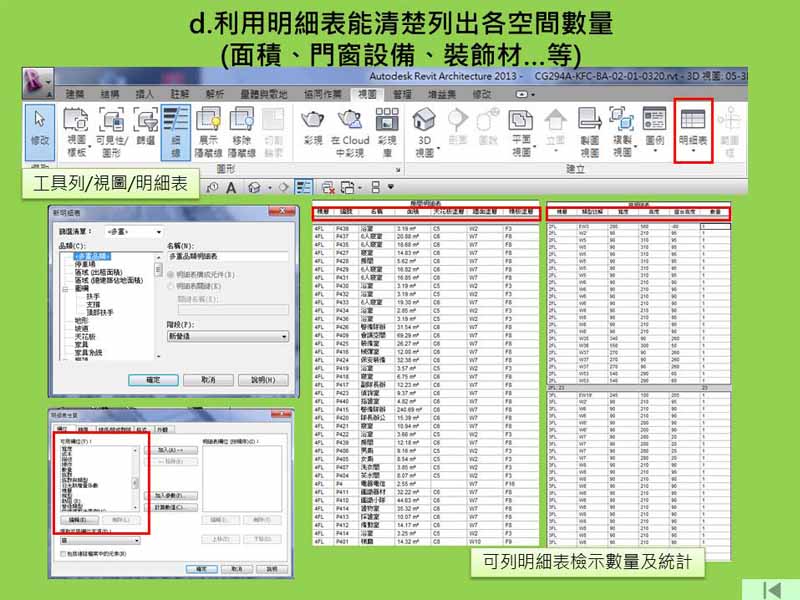Click 計算數值(C) button
Screen dimensions: 800x600
tap(170, 507)
